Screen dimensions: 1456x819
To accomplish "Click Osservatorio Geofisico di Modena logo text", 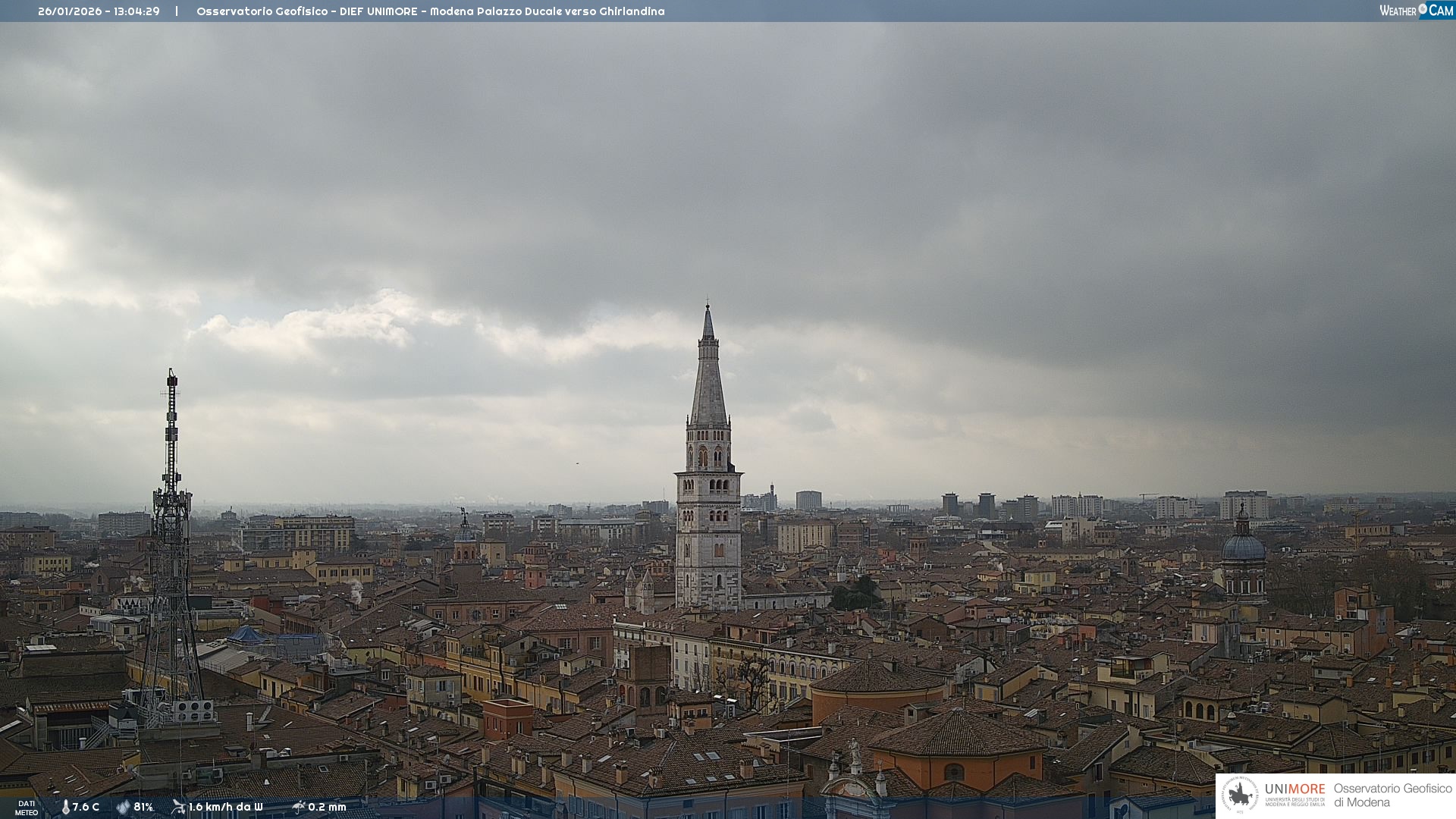I will (1392, 795).
